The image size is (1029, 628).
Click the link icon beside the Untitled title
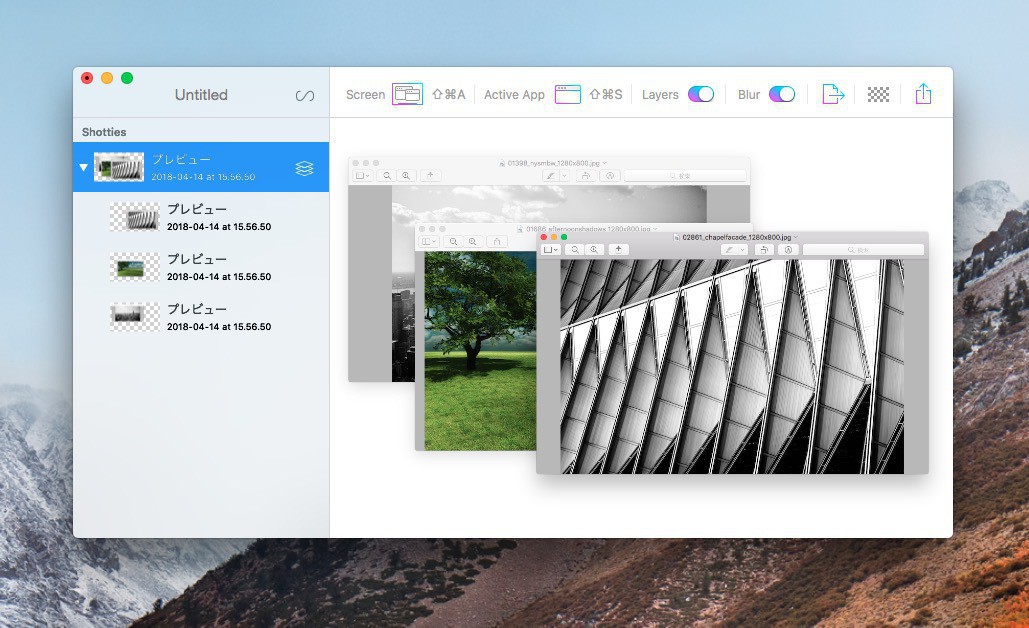305,95
